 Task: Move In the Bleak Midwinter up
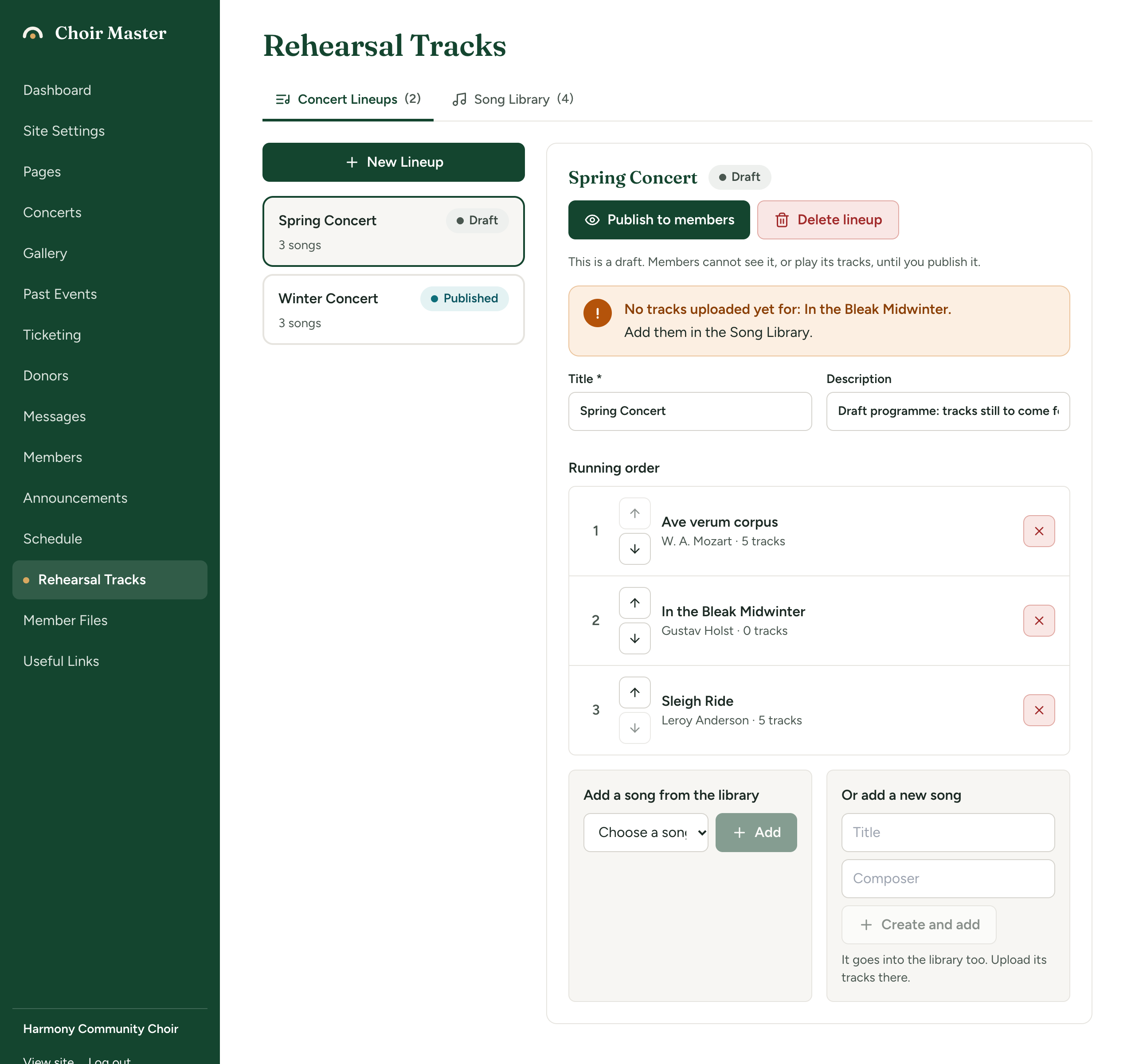point(634,603)
